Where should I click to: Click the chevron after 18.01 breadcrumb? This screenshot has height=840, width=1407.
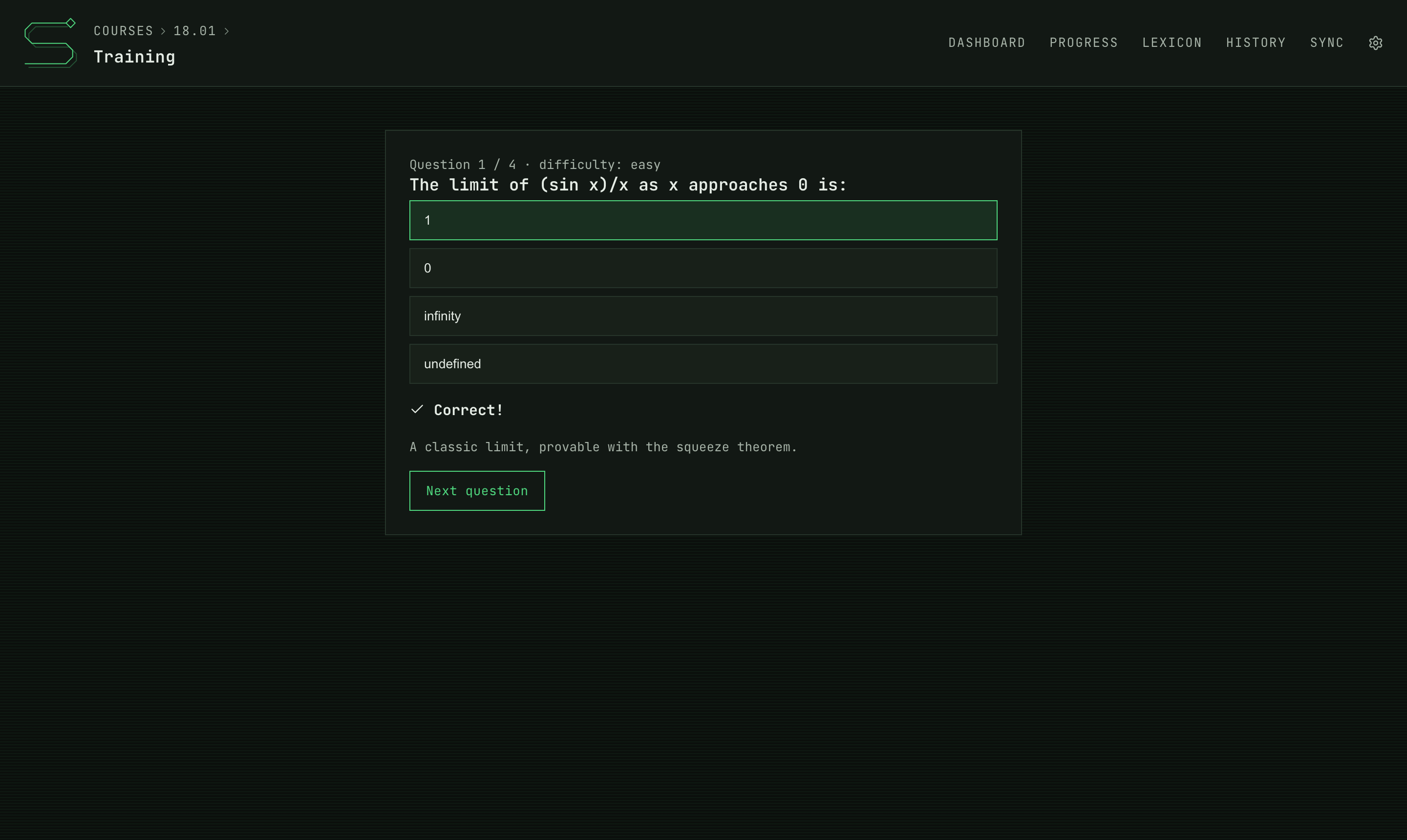[x=227, y=31]
